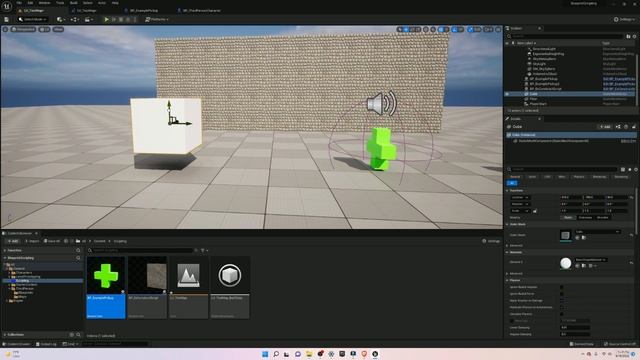The width and height of the screenshot is (640, 360).
Task: Create a new folder in the Outliner
Action: 628,36
